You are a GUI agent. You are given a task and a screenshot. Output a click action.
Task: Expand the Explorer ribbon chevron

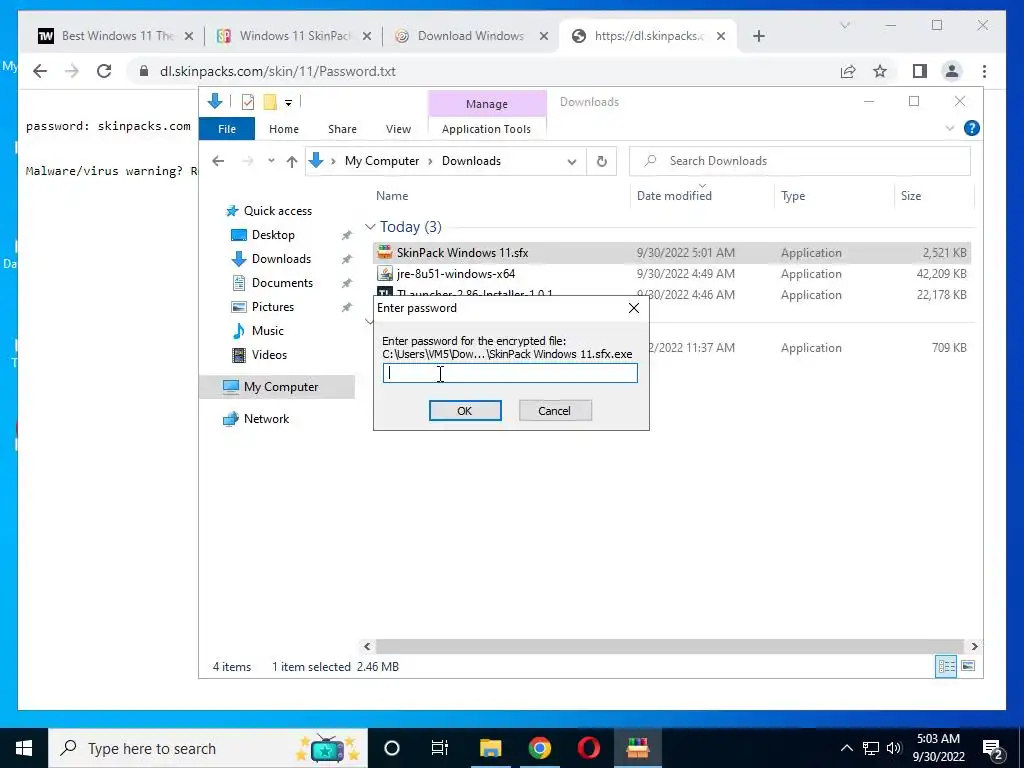tap(950, 129)
